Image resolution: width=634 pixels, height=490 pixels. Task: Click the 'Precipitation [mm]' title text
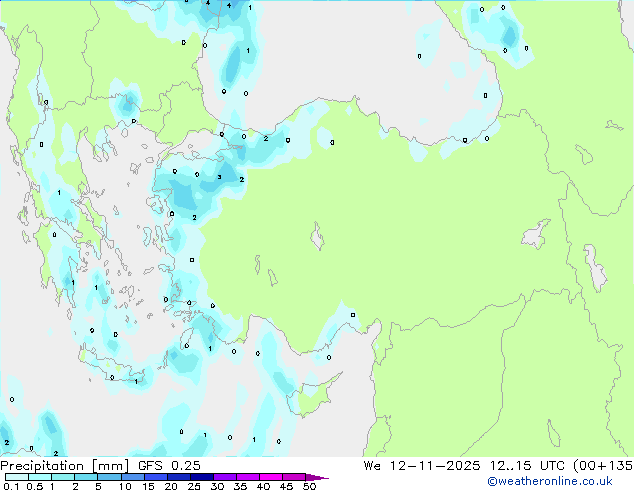coord(65,466)
